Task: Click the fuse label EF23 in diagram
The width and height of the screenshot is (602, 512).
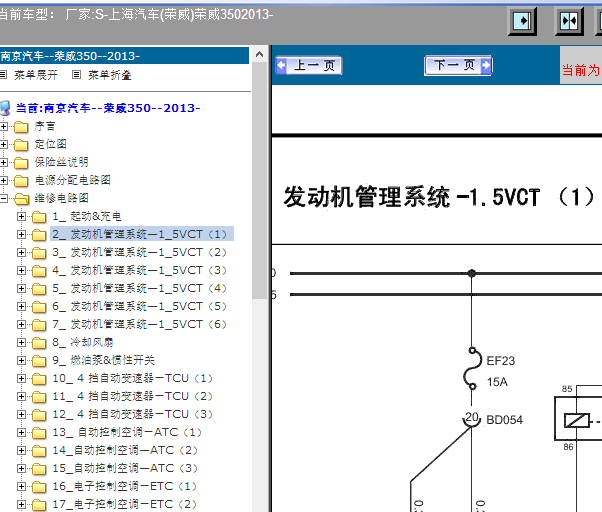Action: click(501, 361)
